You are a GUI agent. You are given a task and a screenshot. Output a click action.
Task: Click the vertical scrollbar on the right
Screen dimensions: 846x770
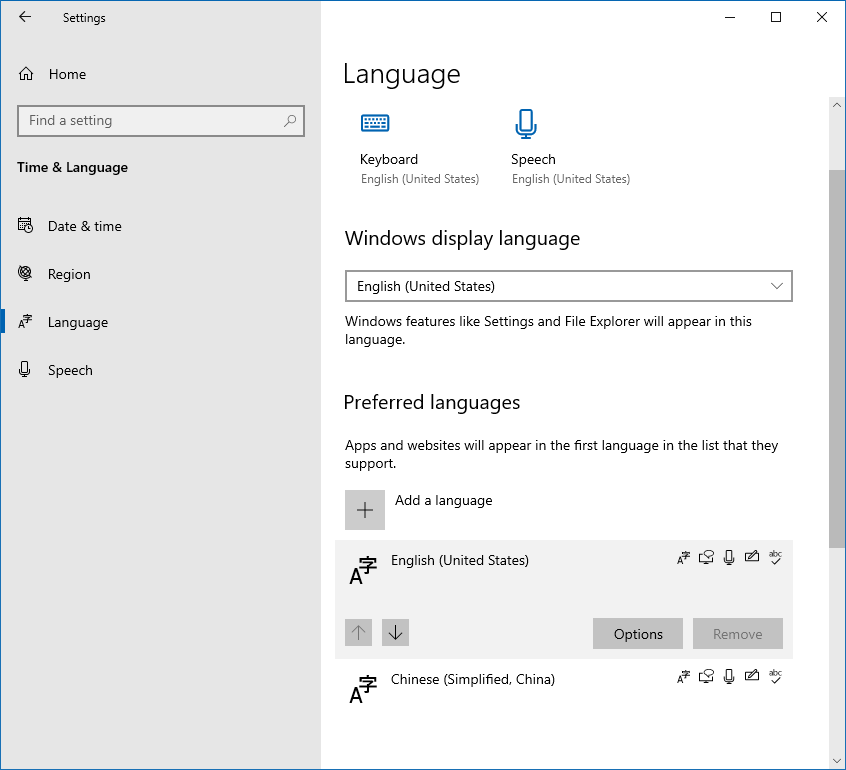[837, 358]
